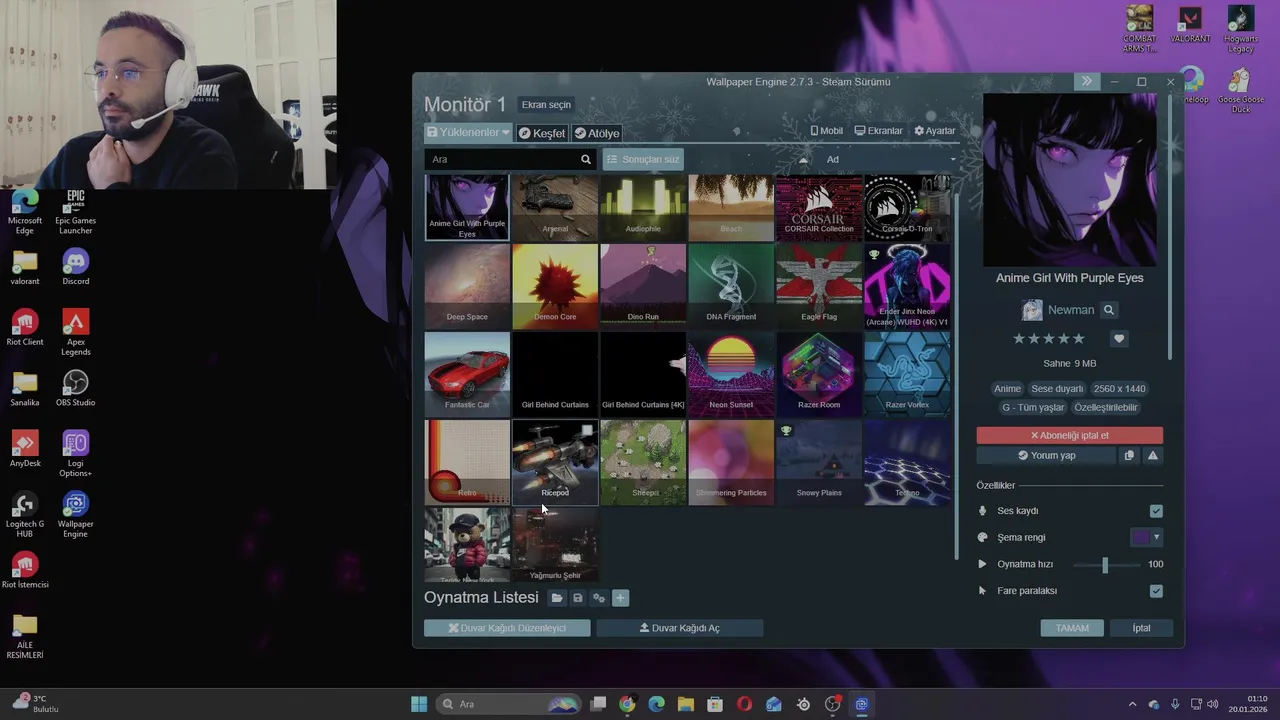Viewport: 1280px width, 720px height.
Task: Cancel with the İptal button
Action: coord(1141,628)
